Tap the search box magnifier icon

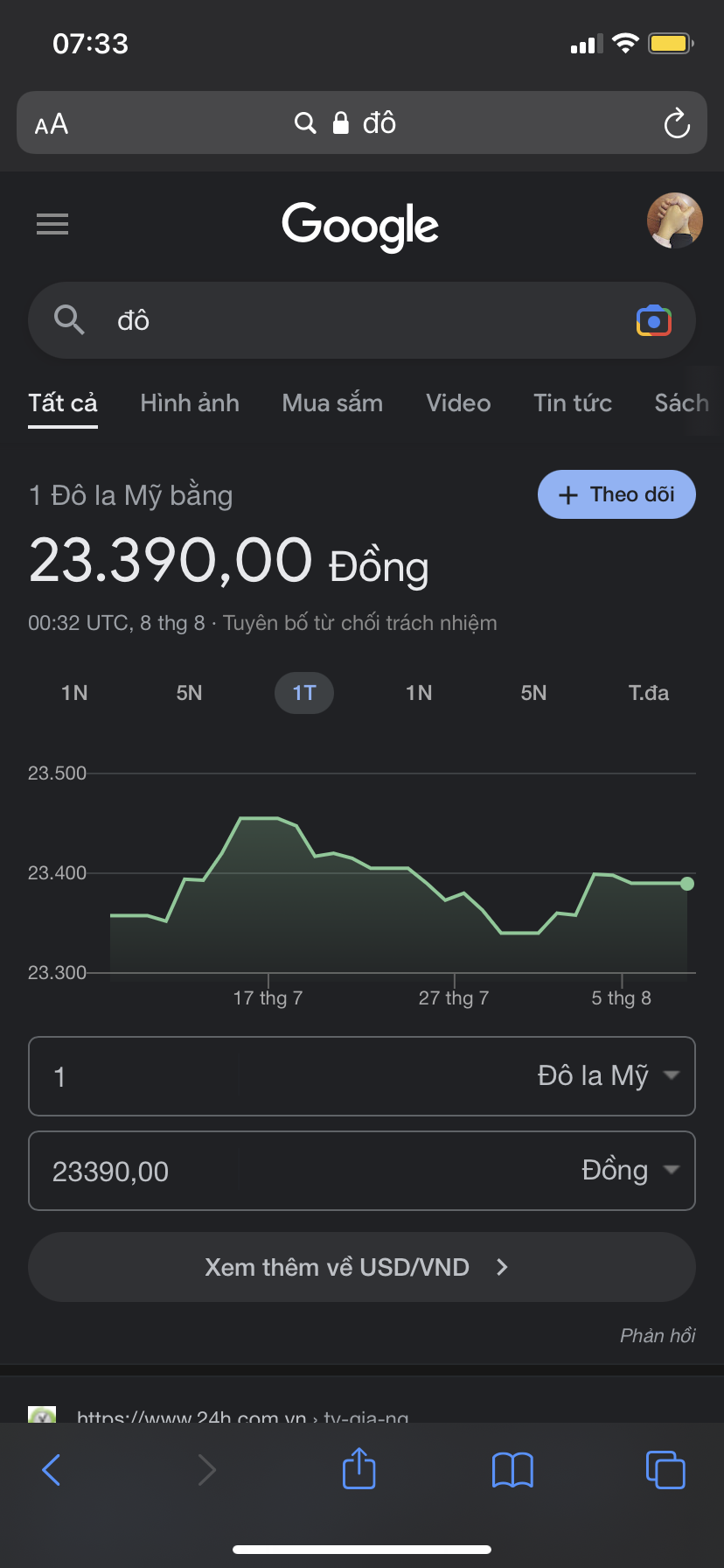point(69,320)
